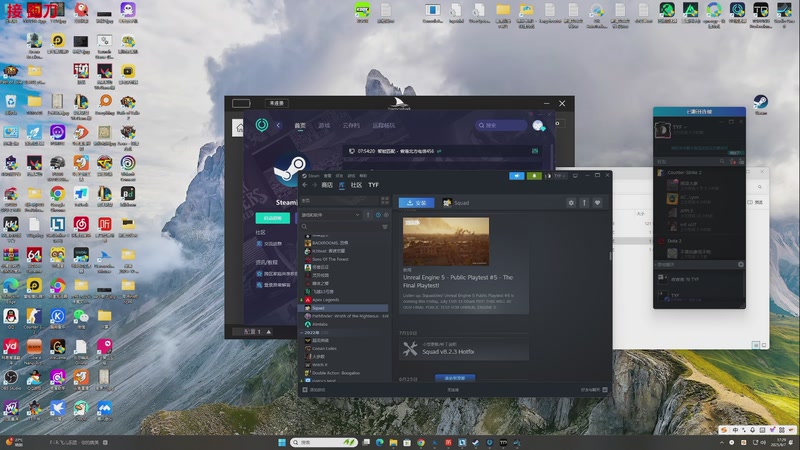
Task: Expand the configuration 1 arrow at window bottom
Action: [269, 332]
